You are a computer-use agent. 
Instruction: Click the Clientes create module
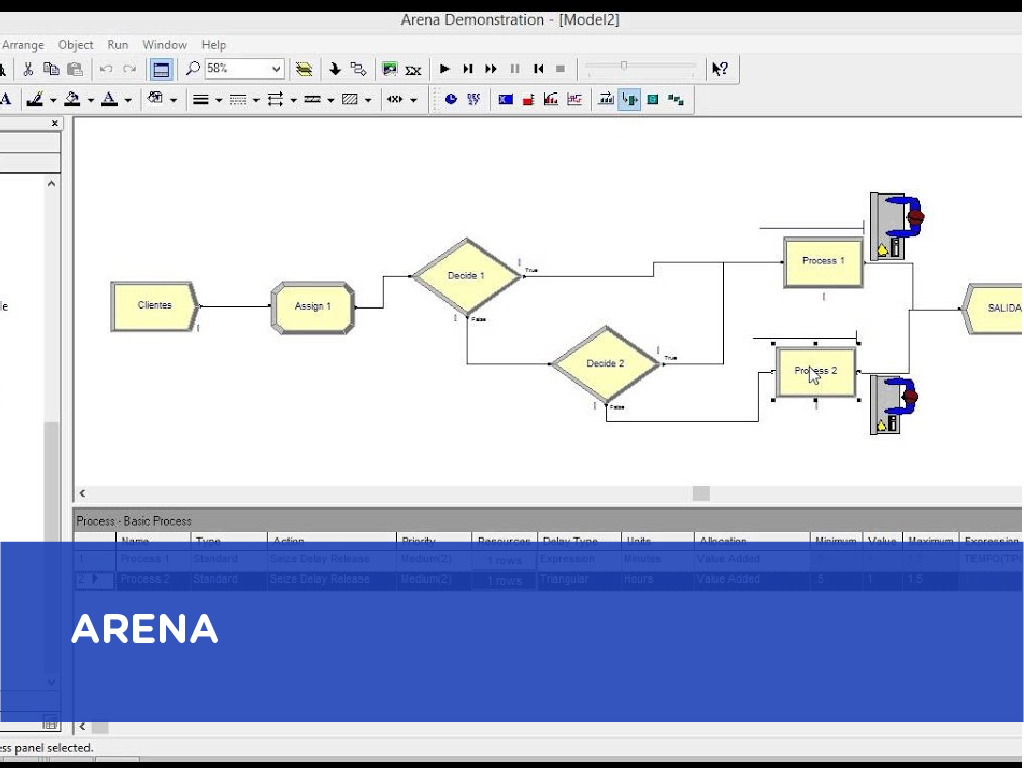pyautogui.click(x=154, y=306)
